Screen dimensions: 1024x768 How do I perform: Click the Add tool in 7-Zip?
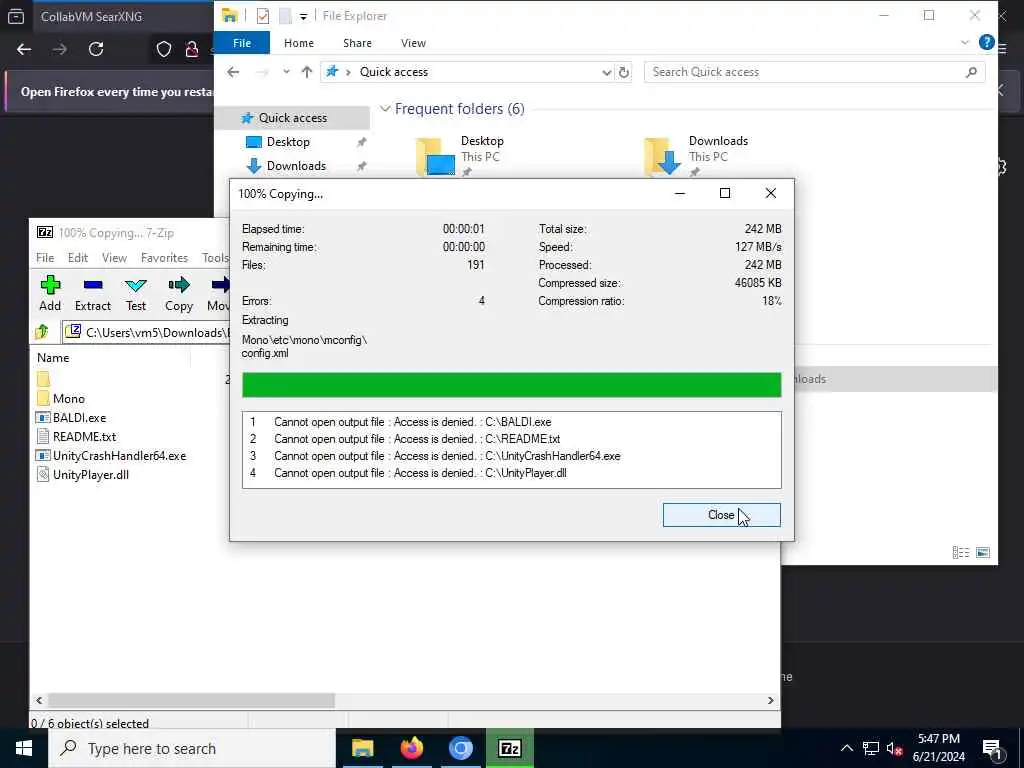[50, 293]
